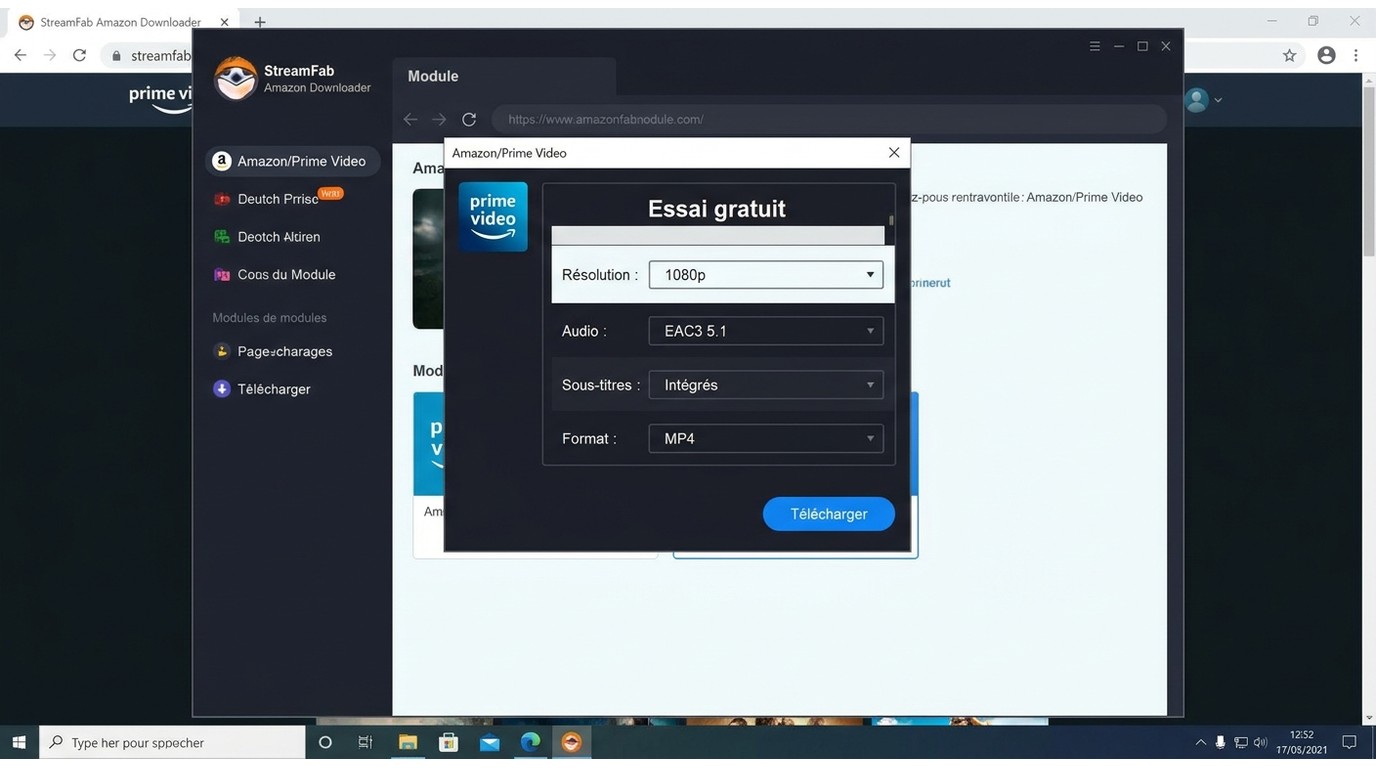Reload the Chrome page
1376x768 pixels.
tap(80, 55)
